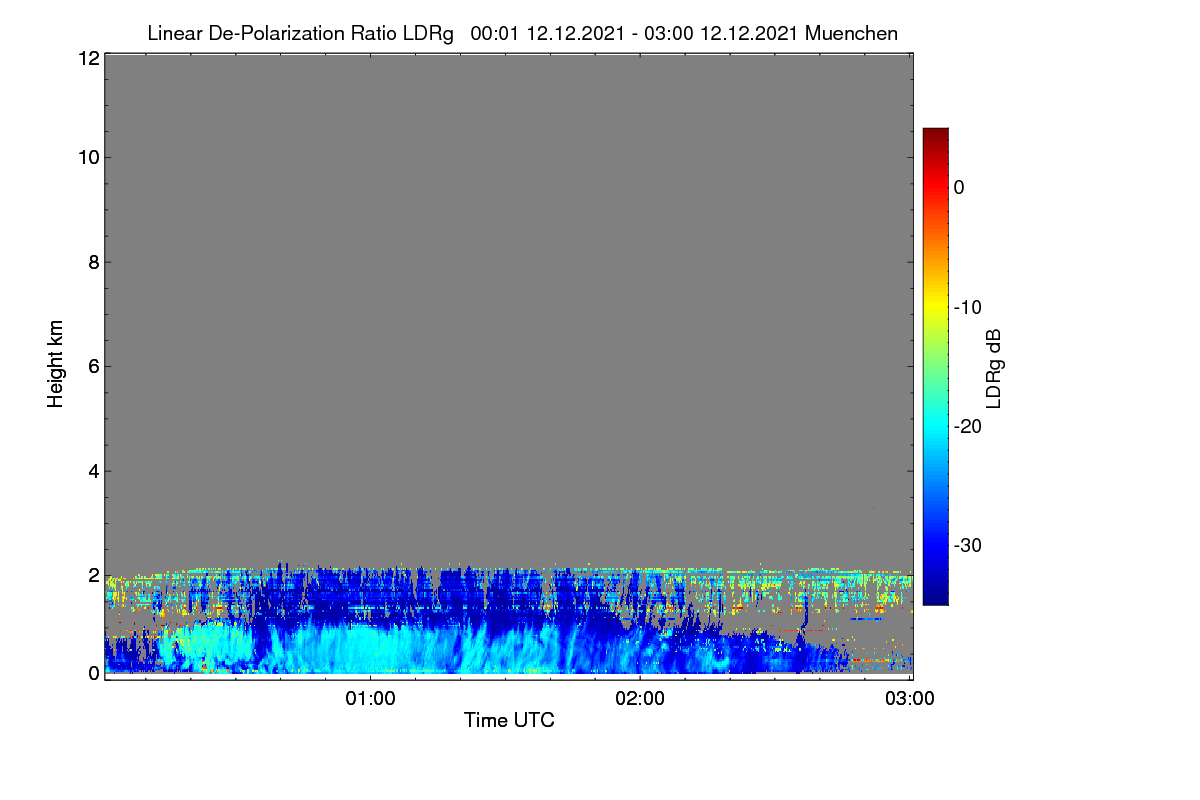Click the 'LDRg dB' colorbar label

(x=994, y=369)
